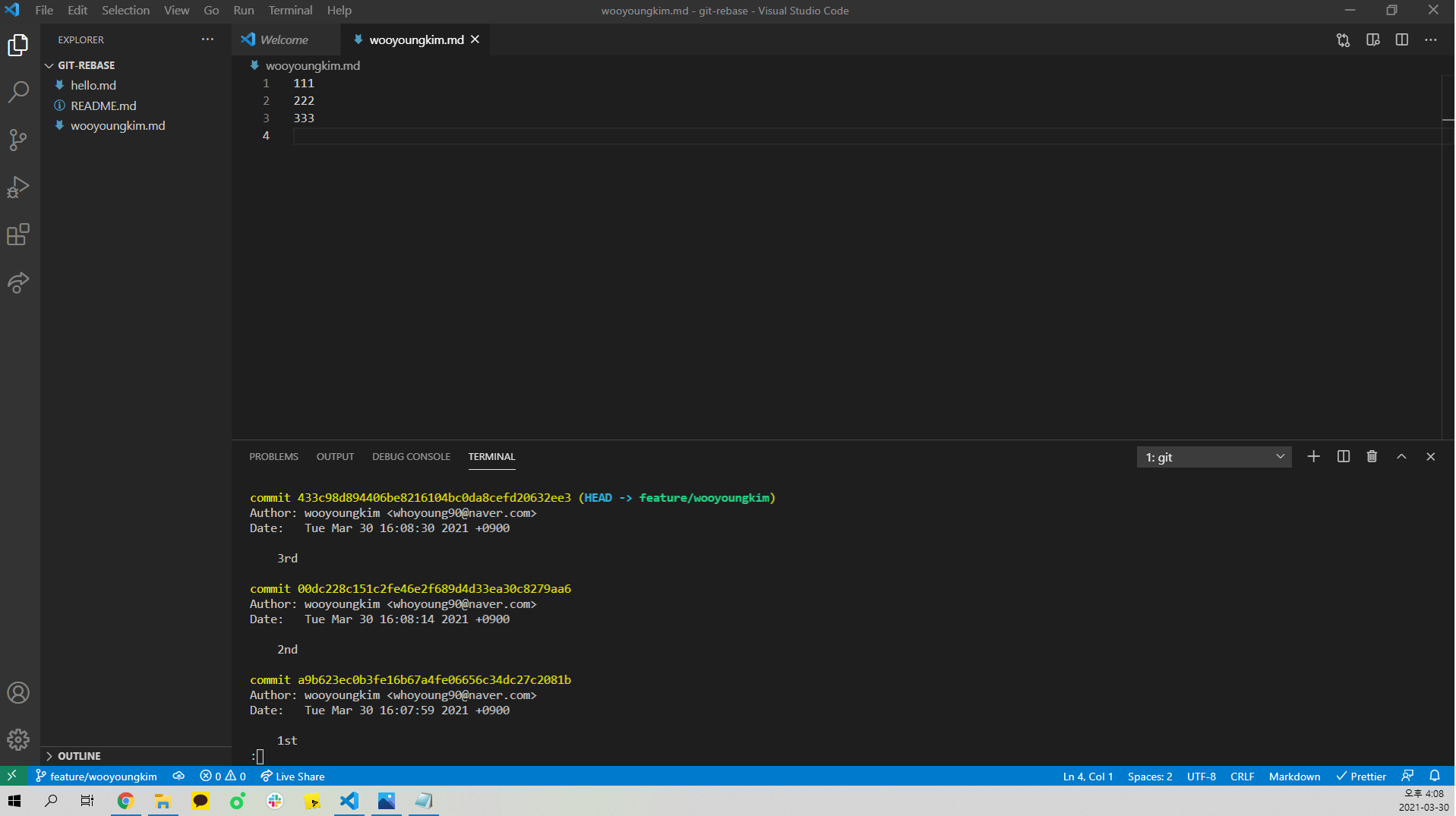1456x816 pixels.
Task: Change file encoding UTF-8
Action: pyautogui.click(x=1201, y=776)
